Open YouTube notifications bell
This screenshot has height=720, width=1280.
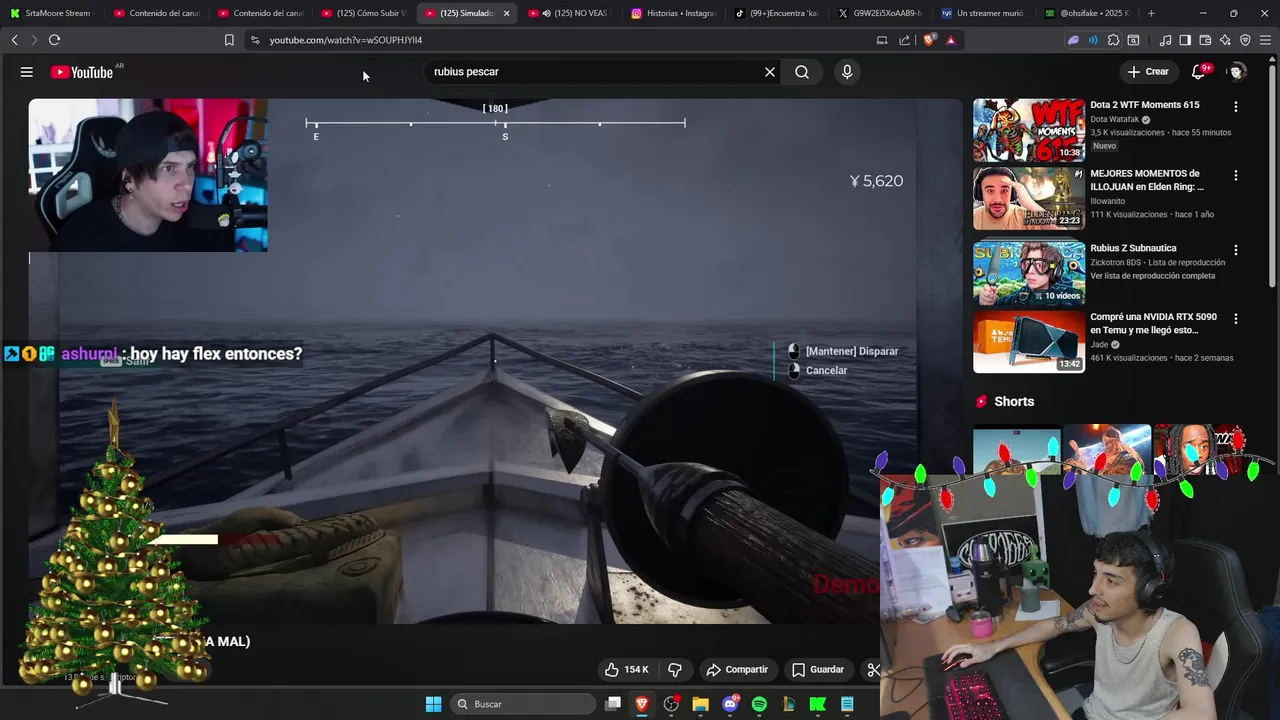(1198, 72)
